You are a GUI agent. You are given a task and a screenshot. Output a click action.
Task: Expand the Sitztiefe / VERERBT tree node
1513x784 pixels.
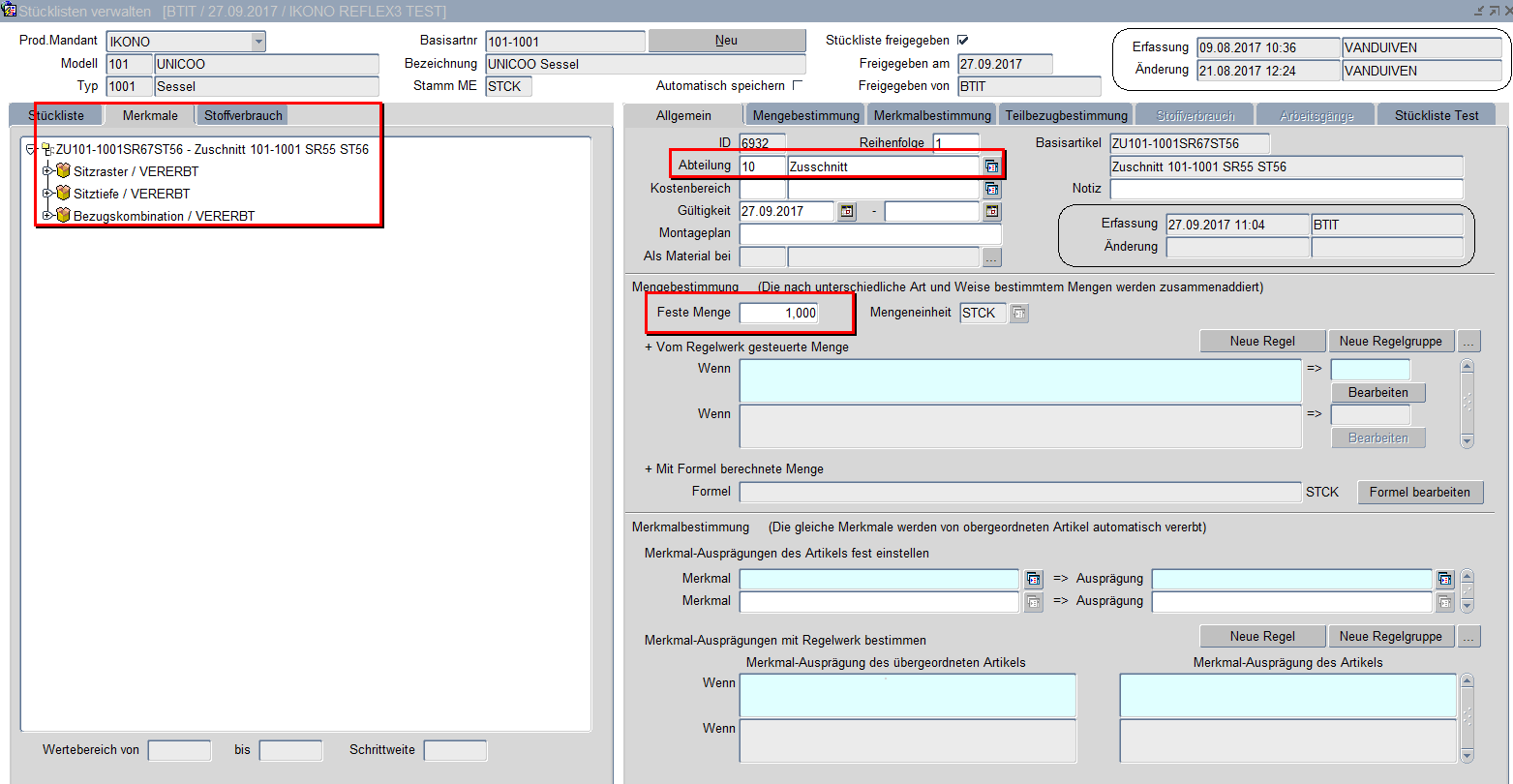point(47,194)
